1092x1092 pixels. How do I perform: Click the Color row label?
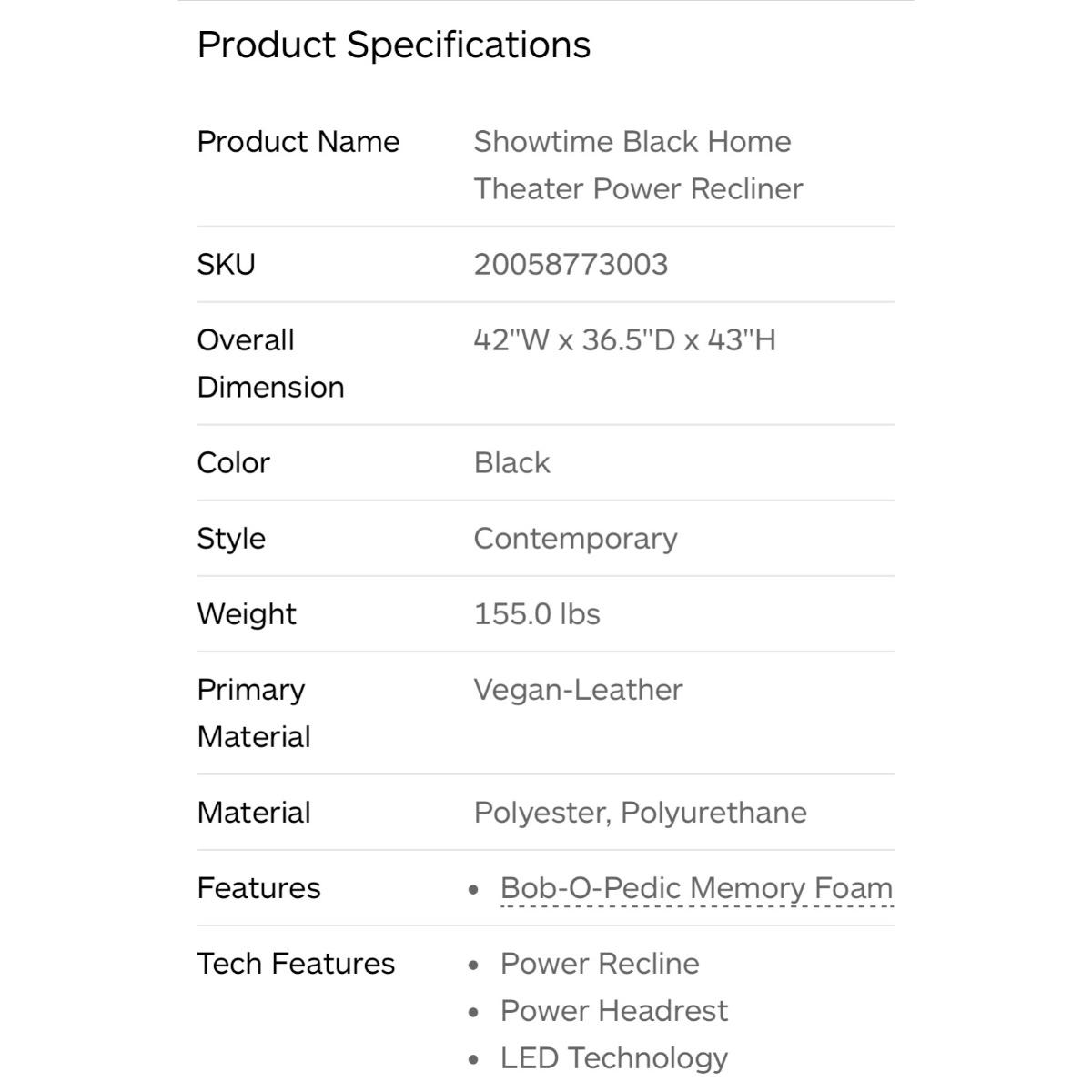[x=233, y=463]
